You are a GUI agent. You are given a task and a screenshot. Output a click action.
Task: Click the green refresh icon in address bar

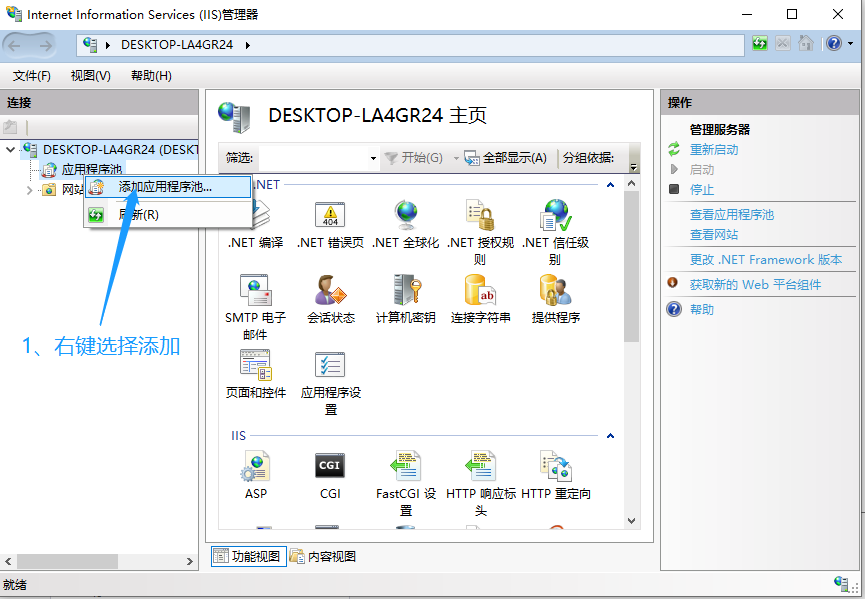click(760, 44)
